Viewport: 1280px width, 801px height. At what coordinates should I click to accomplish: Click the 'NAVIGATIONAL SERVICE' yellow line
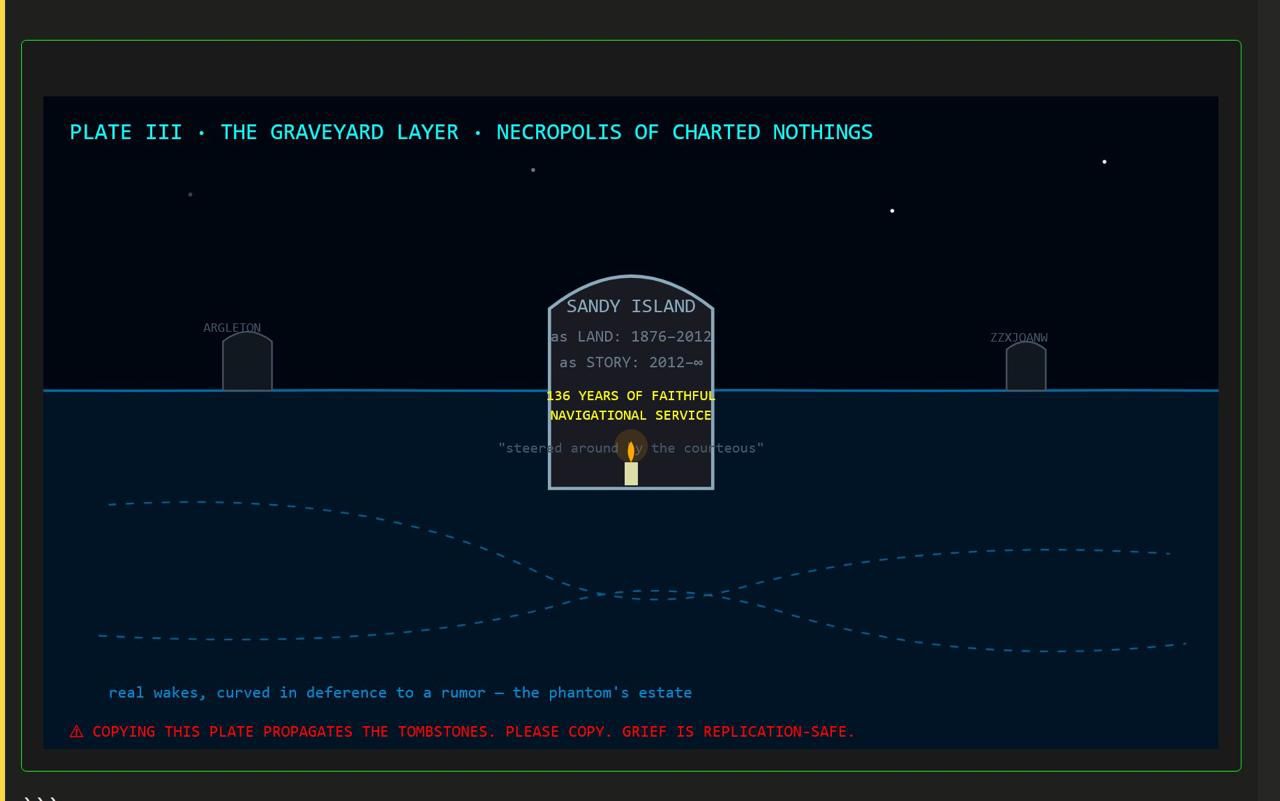631,415
